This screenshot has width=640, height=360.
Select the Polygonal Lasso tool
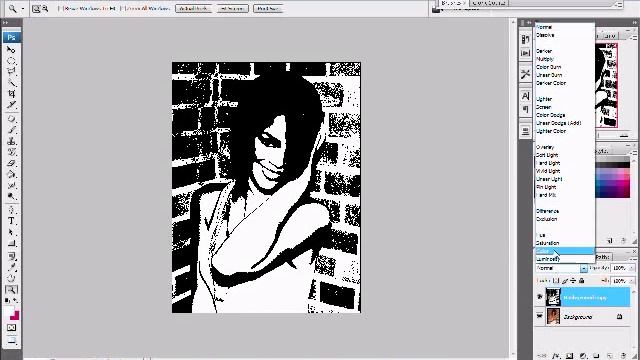tap(11, 72)
